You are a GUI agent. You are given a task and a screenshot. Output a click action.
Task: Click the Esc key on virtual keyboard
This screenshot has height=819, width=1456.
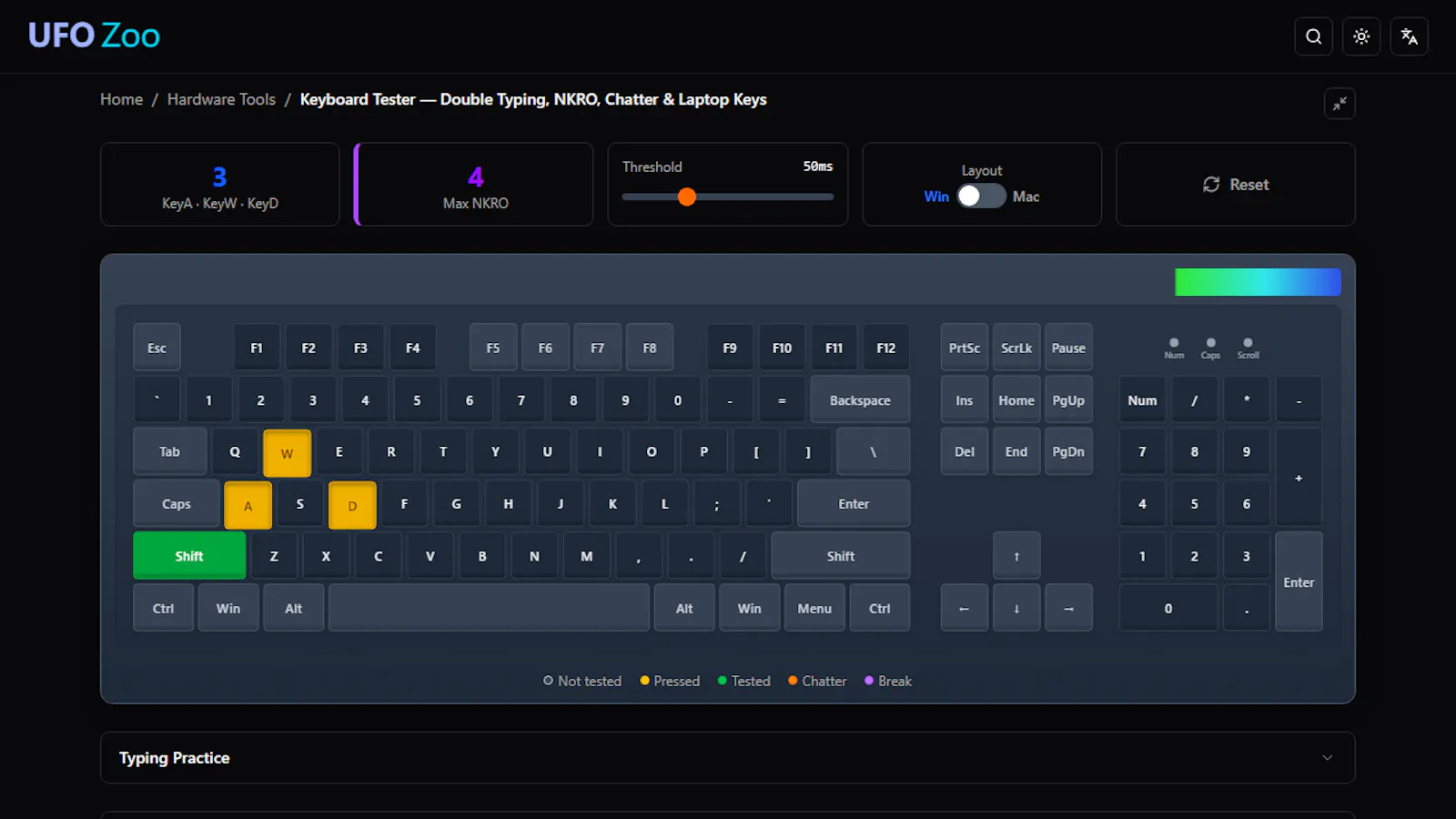[157, 348]
